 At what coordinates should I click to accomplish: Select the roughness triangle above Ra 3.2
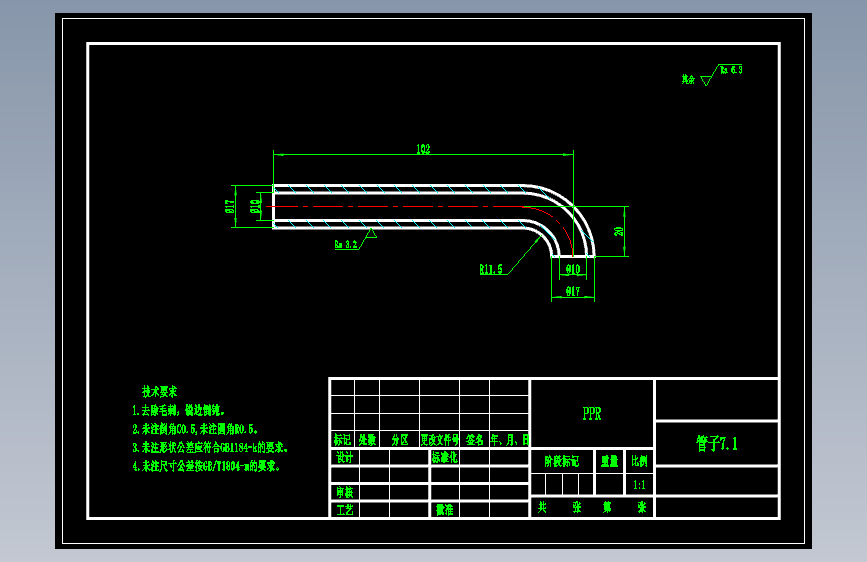coord(371,233)
